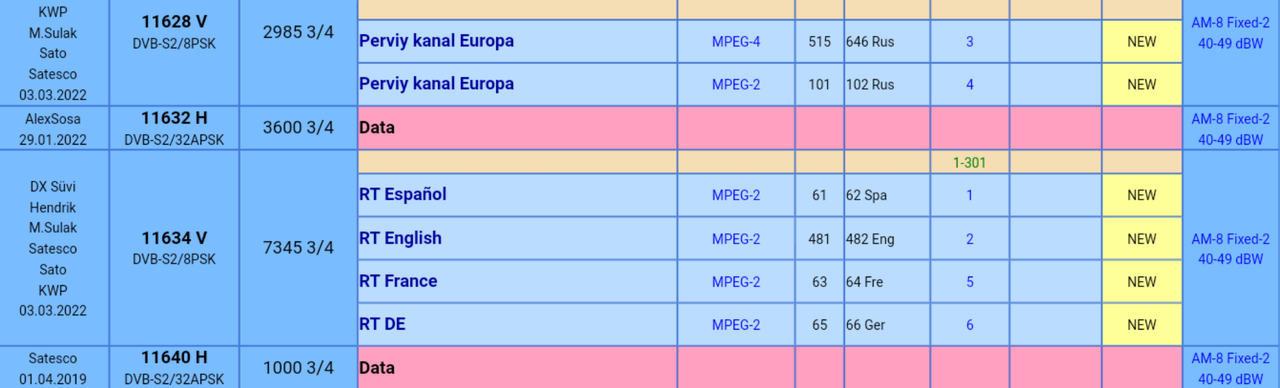
Task: Click the MPEG-2 link in RT English row
Action: pyautogui.click(x=736, y=239)
